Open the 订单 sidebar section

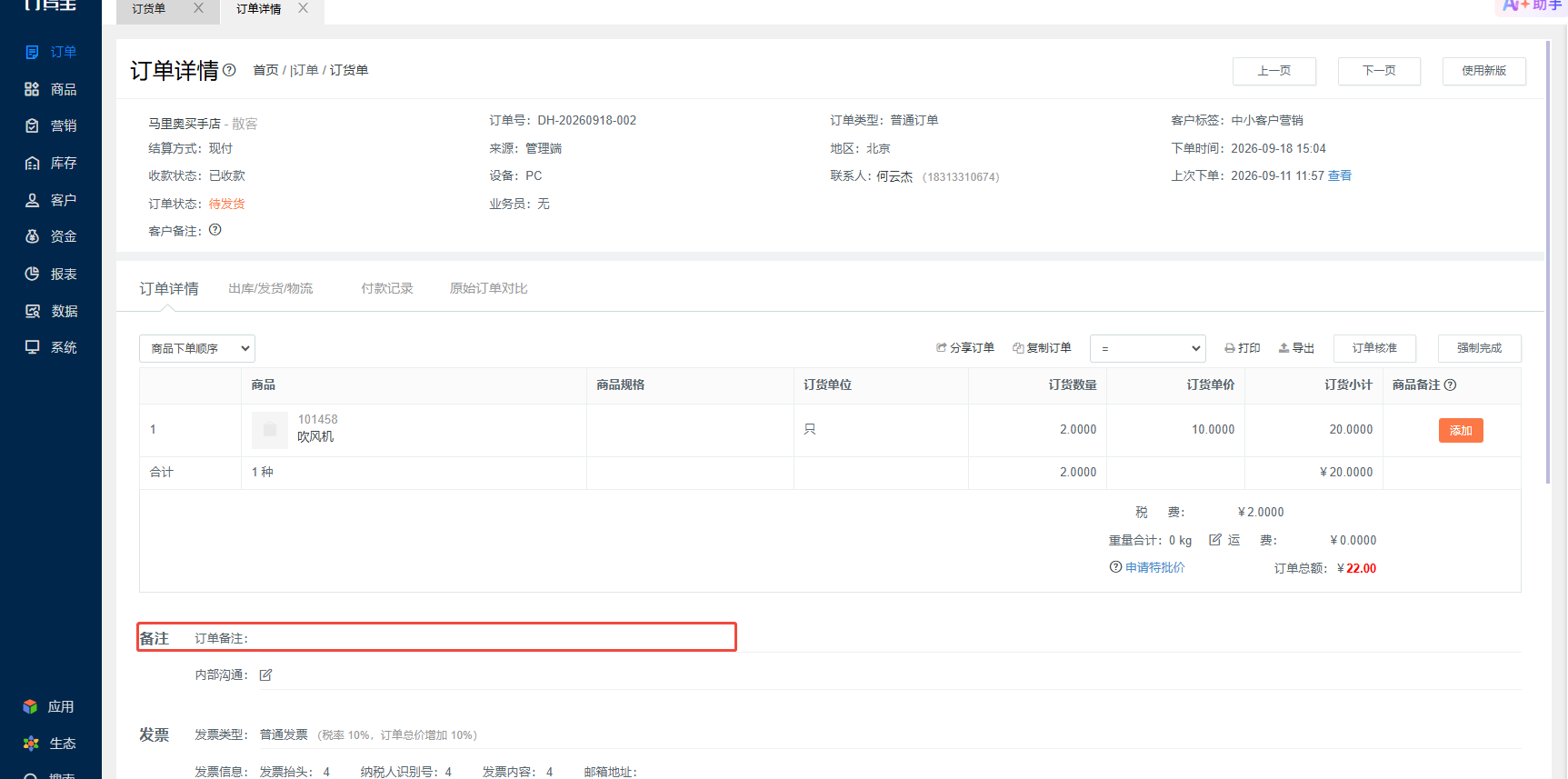pyautogui.click(x=51, y=52)
